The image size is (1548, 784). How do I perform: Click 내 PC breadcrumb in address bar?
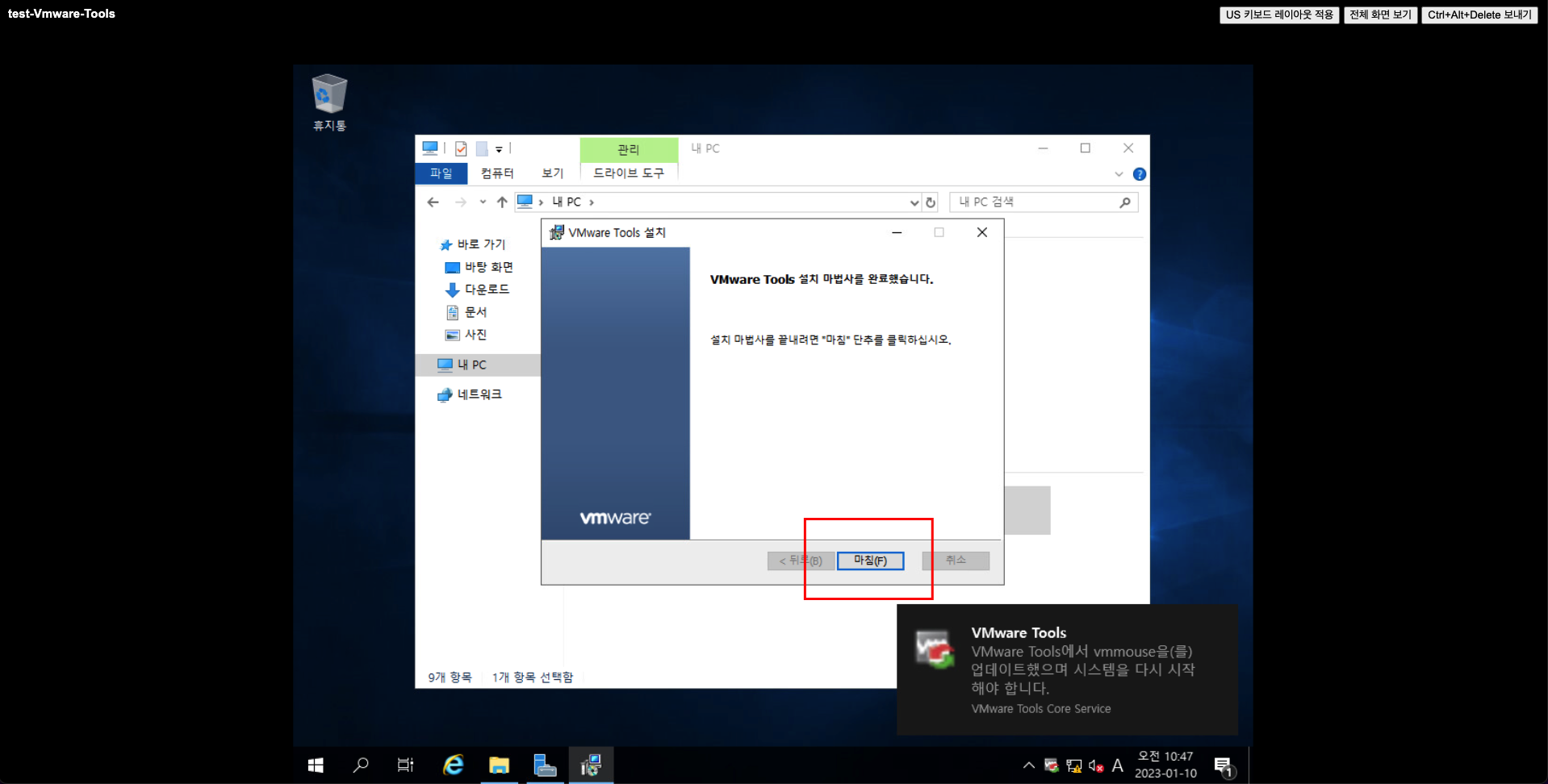567,202
